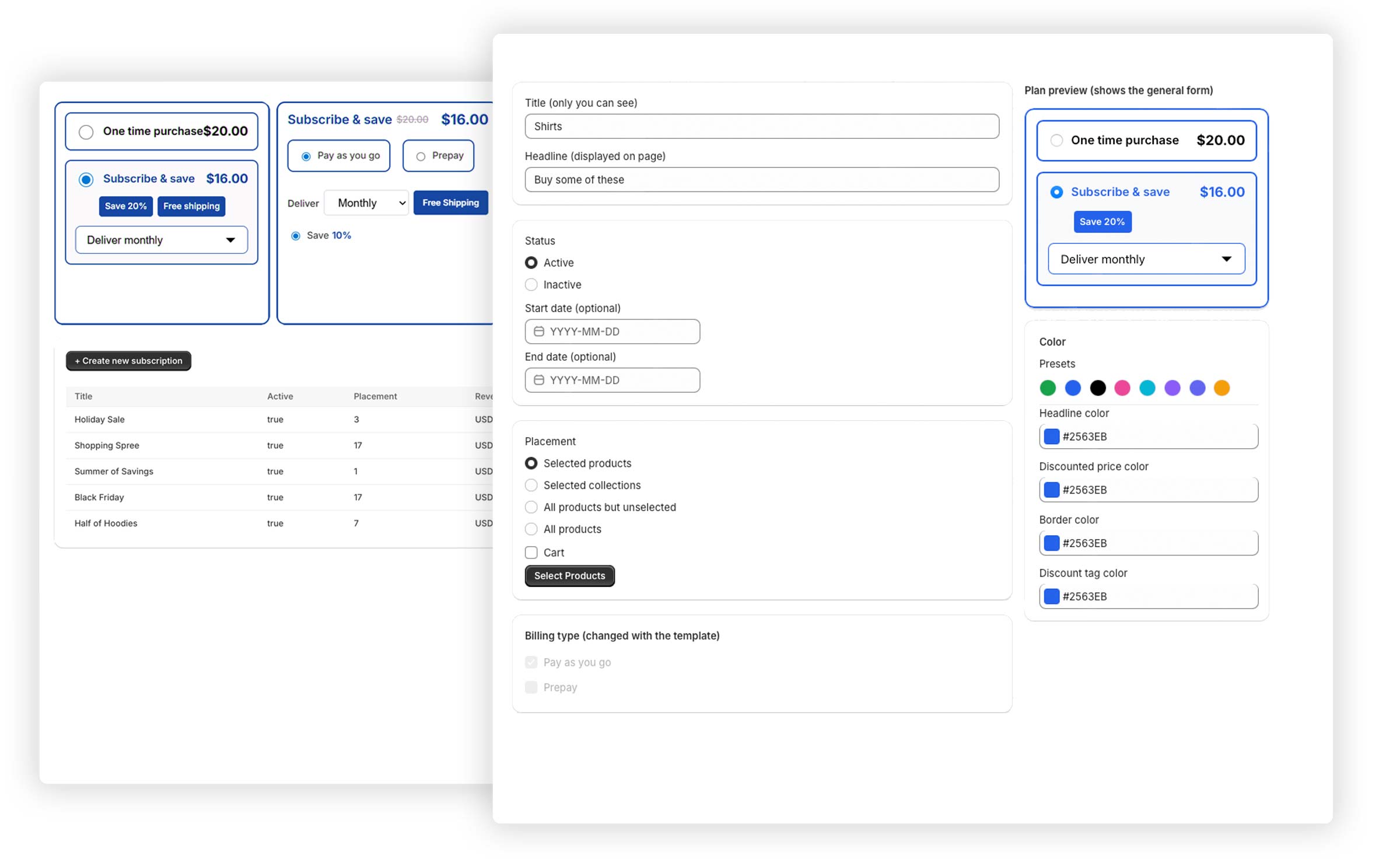This screenshot has height=866, width=1400.
Task: Click the Select Products button
Action: tap(569, 576)
